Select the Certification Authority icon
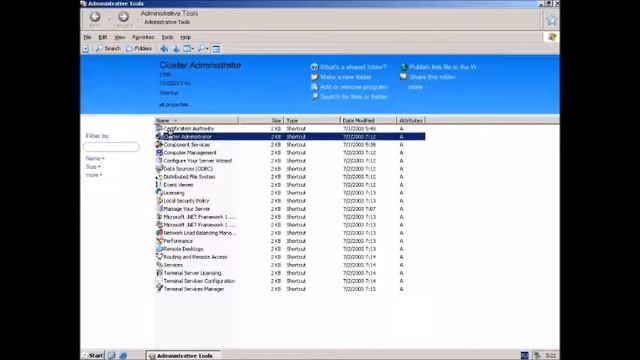Viewport: 640px width, 360px height. [x=159, y=129]
